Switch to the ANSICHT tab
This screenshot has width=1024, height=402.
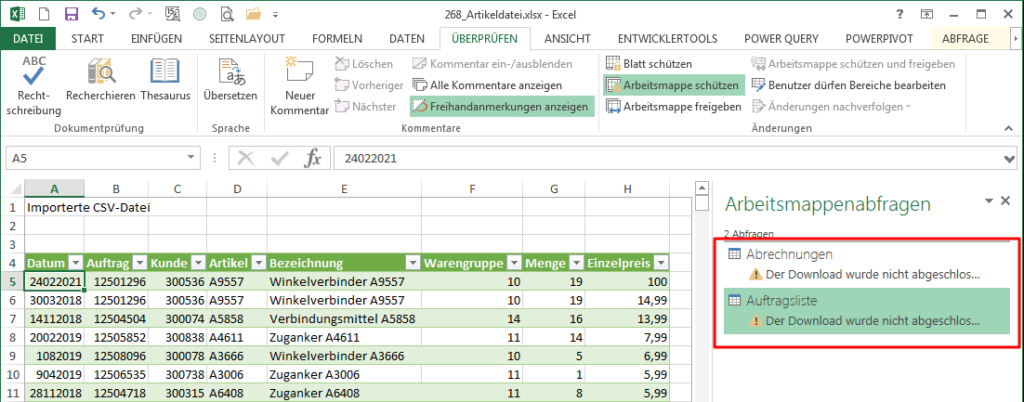tap(568, 39)
